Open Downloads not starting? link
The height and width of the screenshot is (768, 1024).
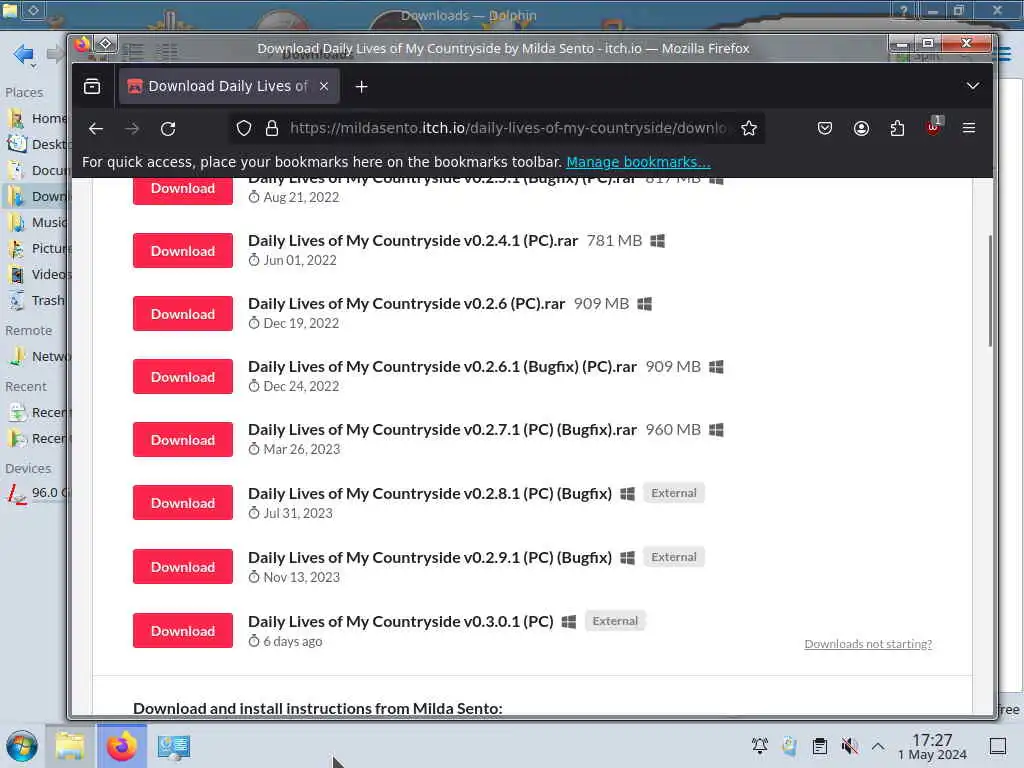pos(868,644)
